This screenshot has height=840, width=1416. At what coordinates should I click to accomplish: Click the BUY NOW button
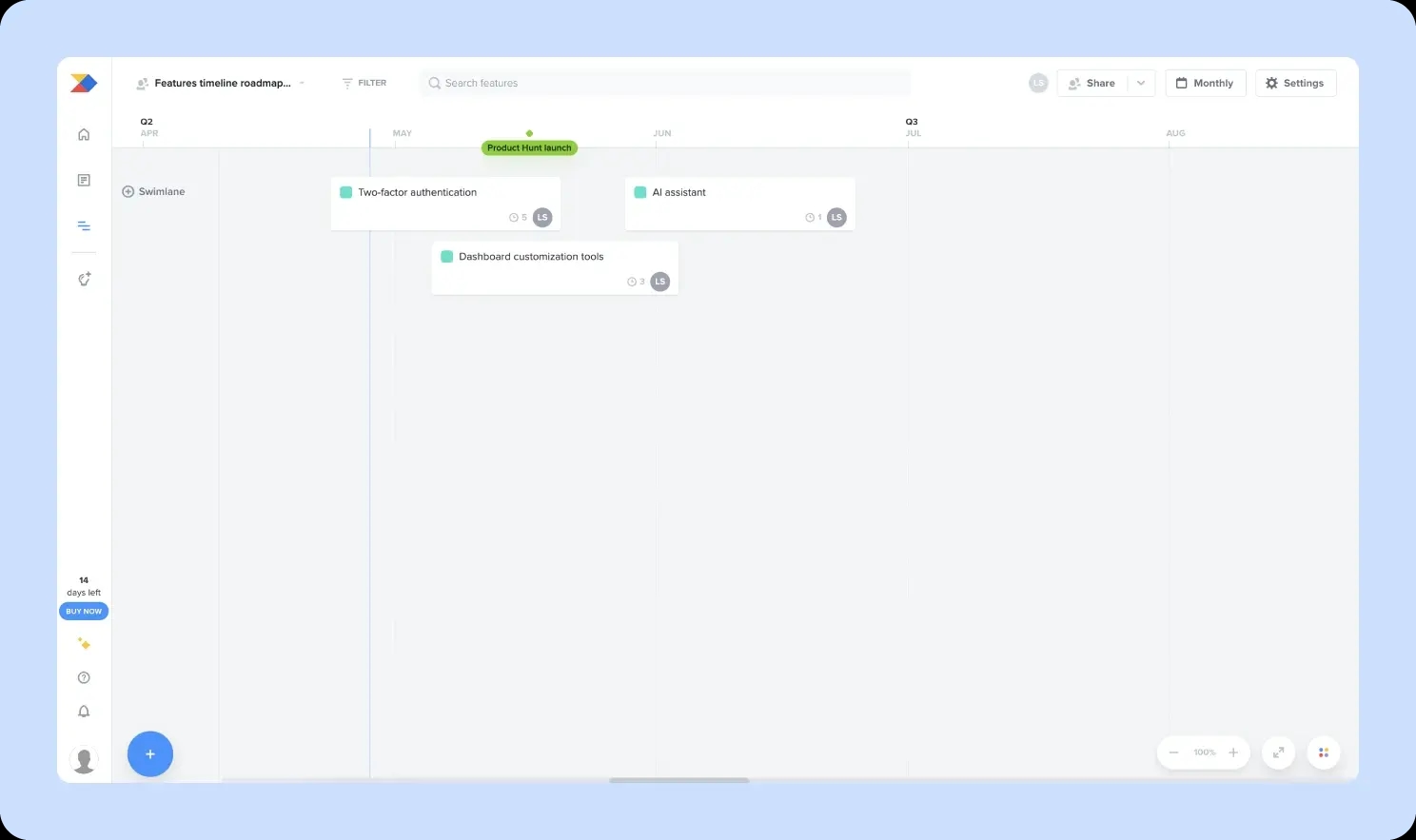pyautogui.click(x=84, y=611)
